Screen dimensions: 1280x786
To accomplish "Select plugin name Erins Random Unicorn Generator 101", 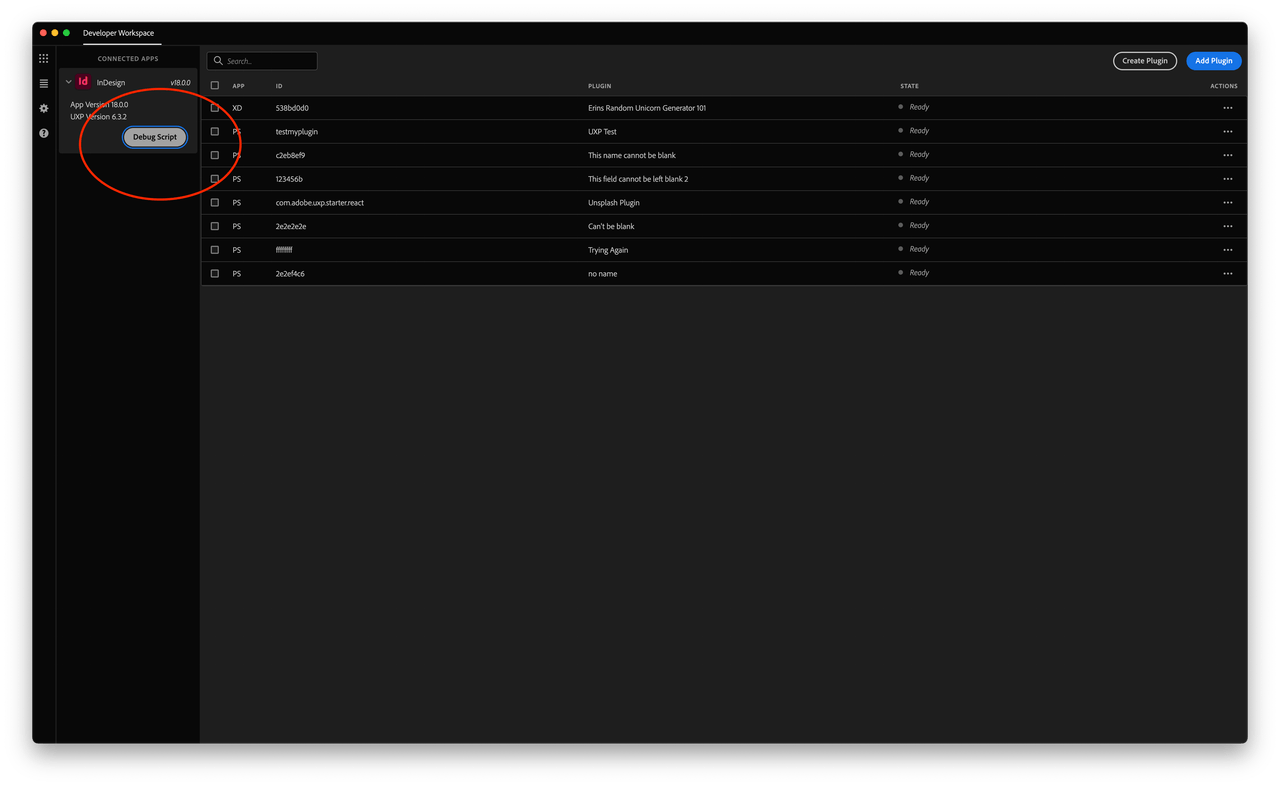I will 647,108.
